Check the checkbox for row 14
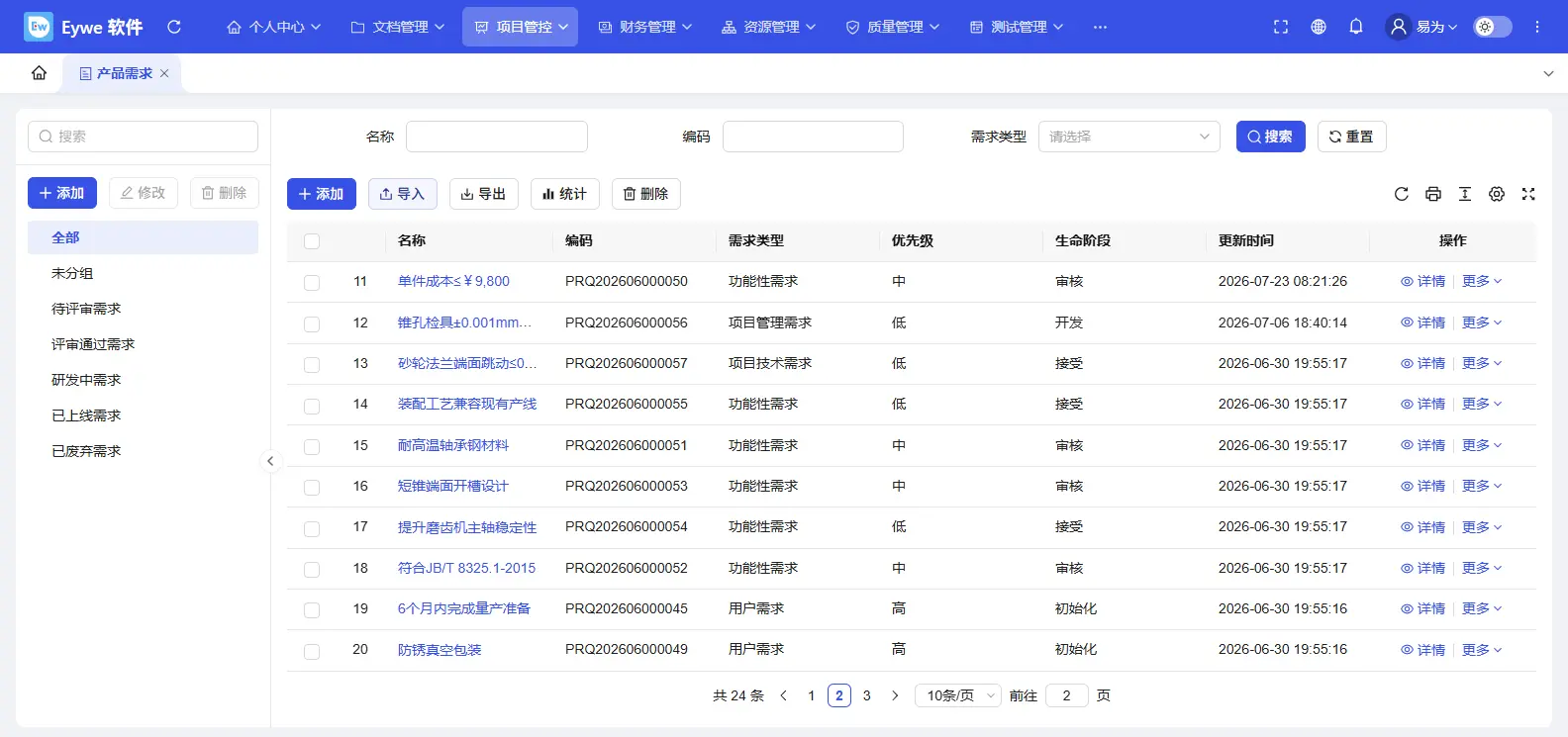 coord(312,406)
